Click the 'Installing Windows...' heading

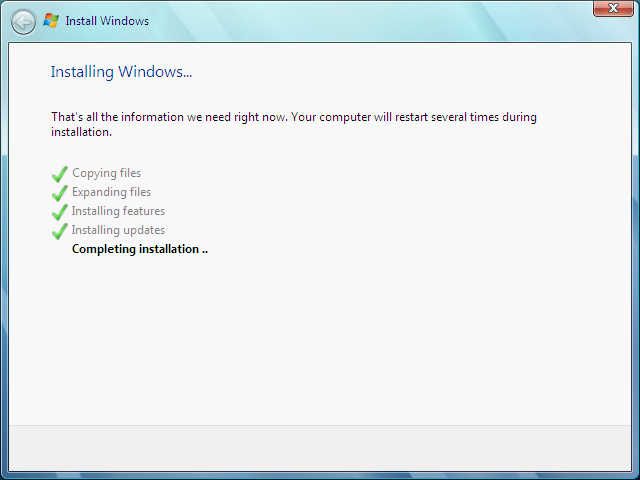121,72
